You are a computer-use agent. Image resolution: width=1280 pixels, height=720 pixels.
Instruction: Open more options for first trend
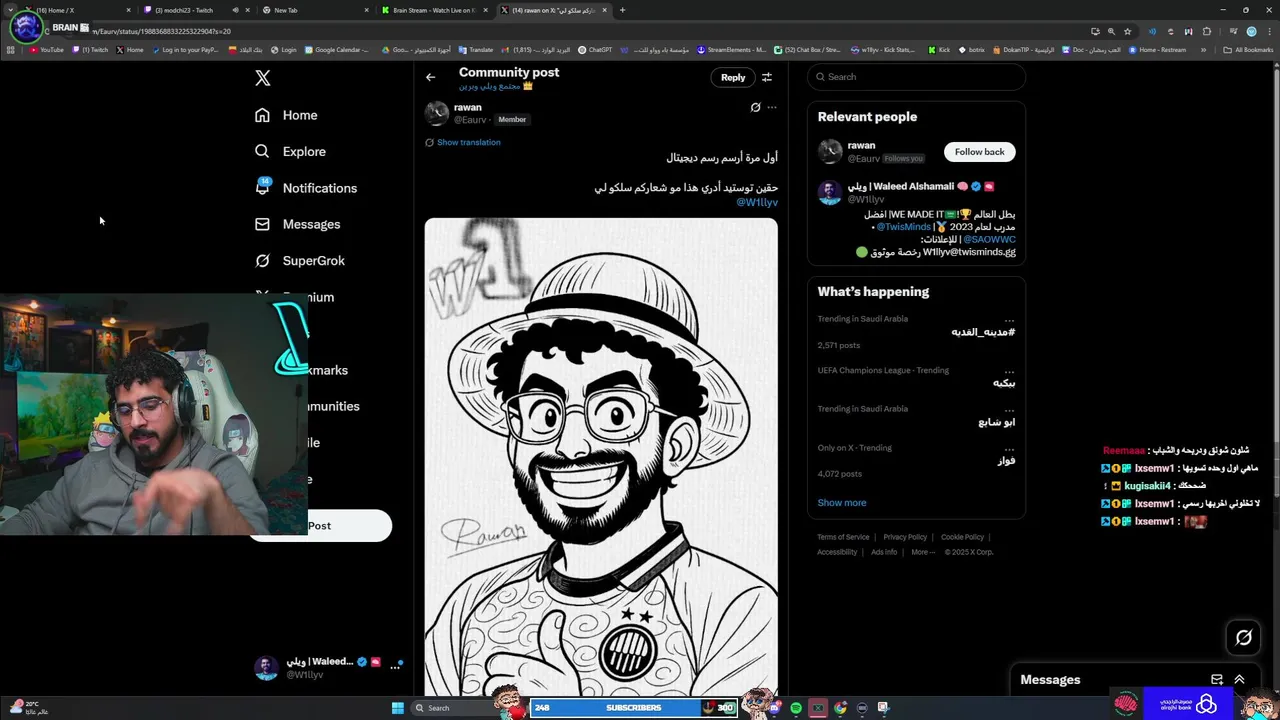pyautogui.click(x=1009, y=320)
